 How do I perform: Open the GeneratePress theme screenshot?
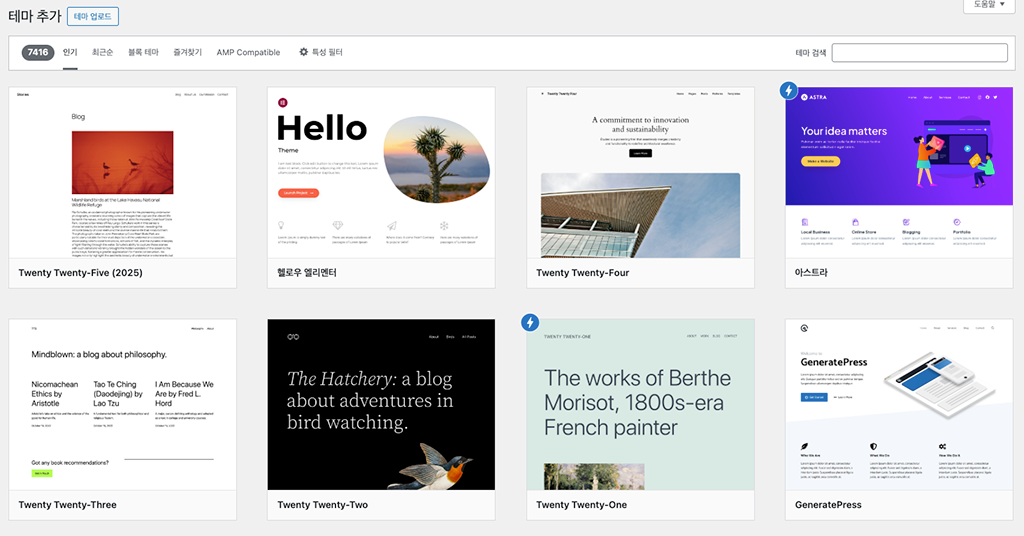[899, 404]
